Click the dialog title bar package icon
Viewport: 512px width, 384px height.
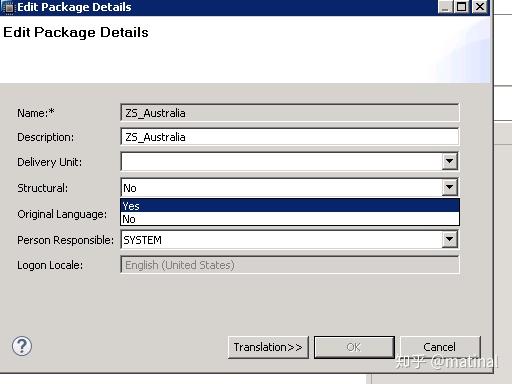9,7
